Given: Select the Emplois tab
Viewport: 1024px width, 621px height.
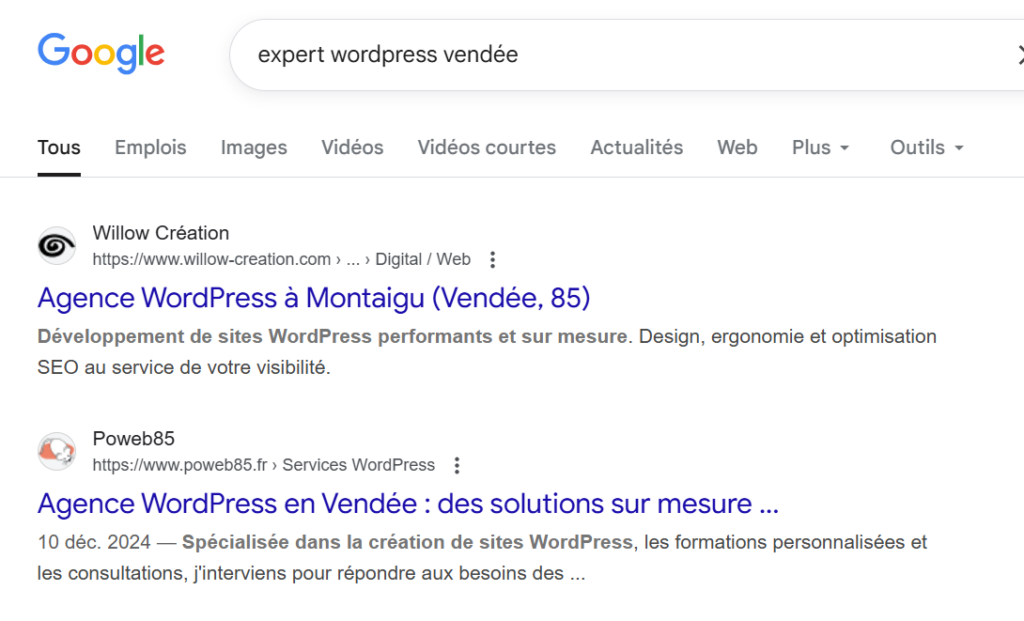Looking at the screenshot, I should pos(150,147).
